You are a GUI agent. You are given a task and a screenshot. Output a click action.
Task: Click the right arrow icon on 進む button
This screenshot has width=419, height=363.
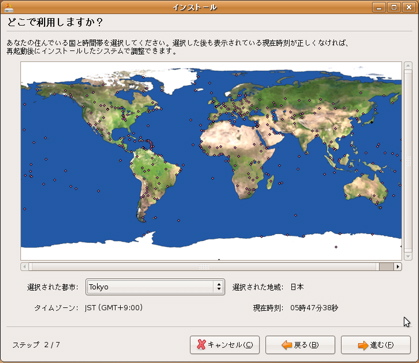pos(363,345)
